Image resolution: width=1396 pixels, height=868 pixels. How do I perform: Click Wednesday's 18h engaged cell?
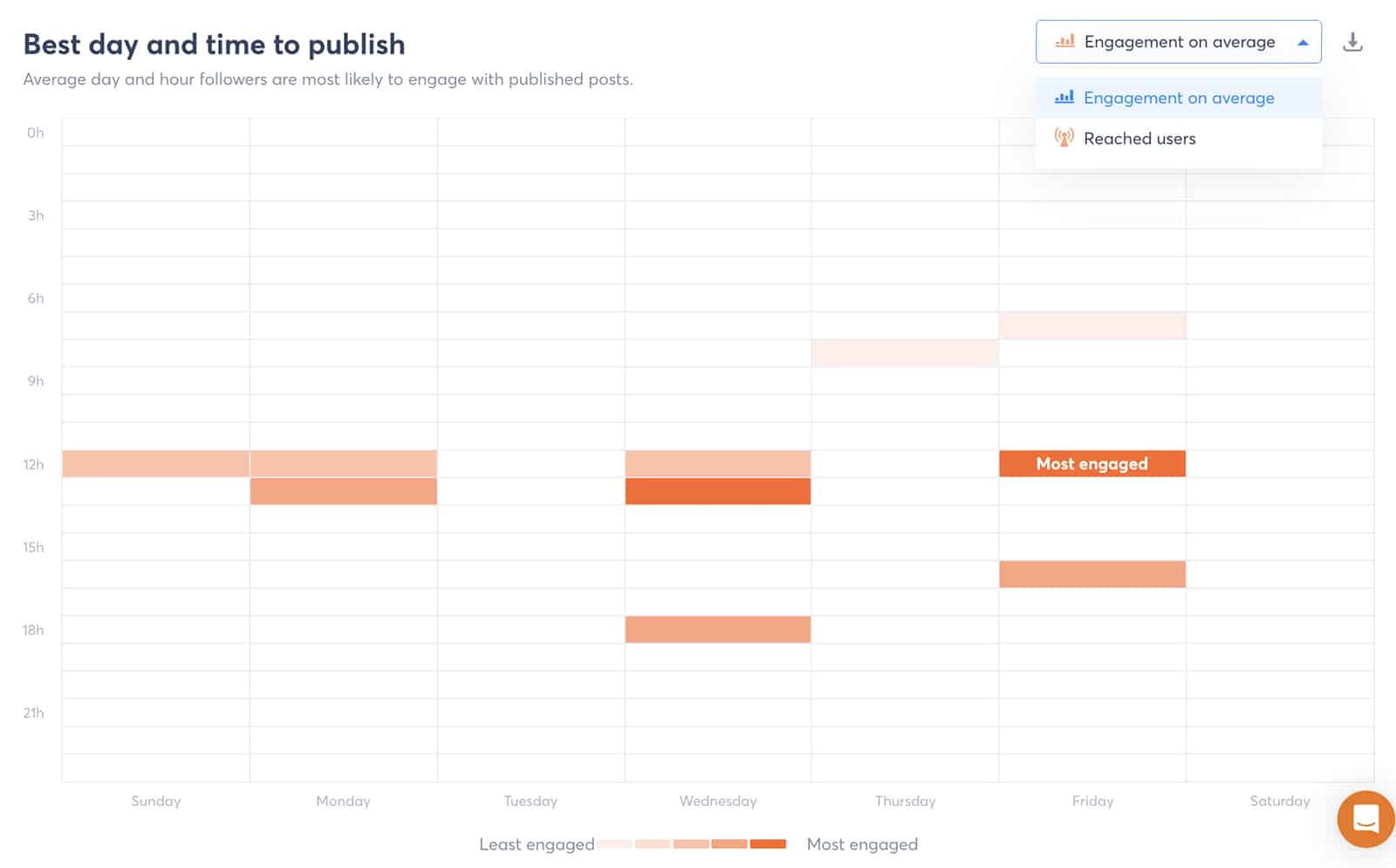click(x=717, y=629)
